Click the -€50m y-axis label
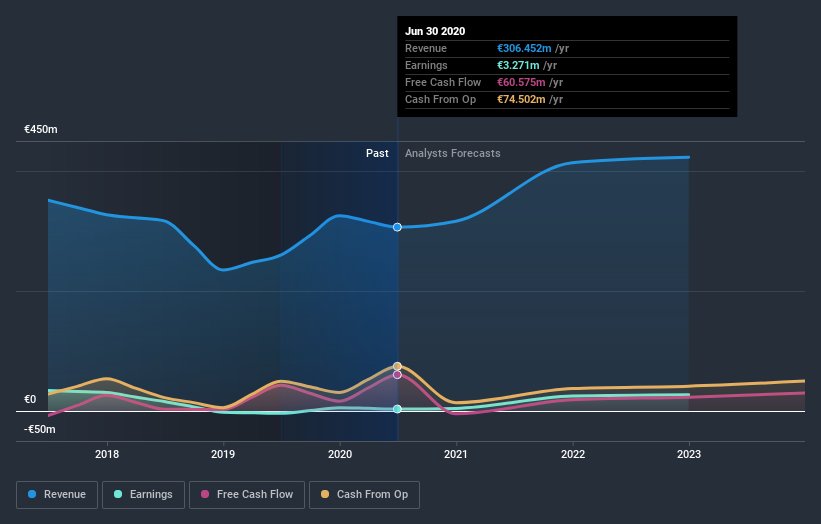 click(x=40, y=429)
